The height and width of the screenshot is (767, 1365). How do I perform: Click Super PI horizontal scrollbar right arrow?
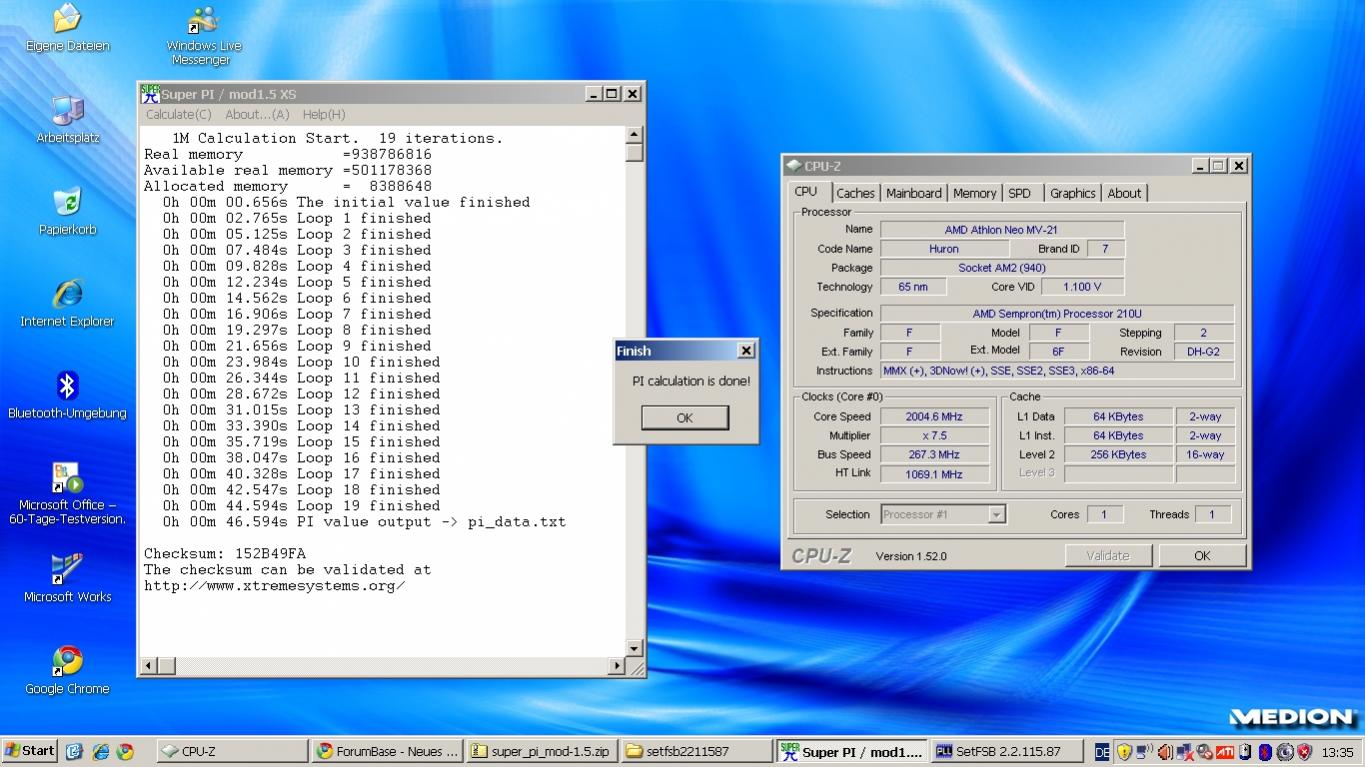tap(617, 665)
